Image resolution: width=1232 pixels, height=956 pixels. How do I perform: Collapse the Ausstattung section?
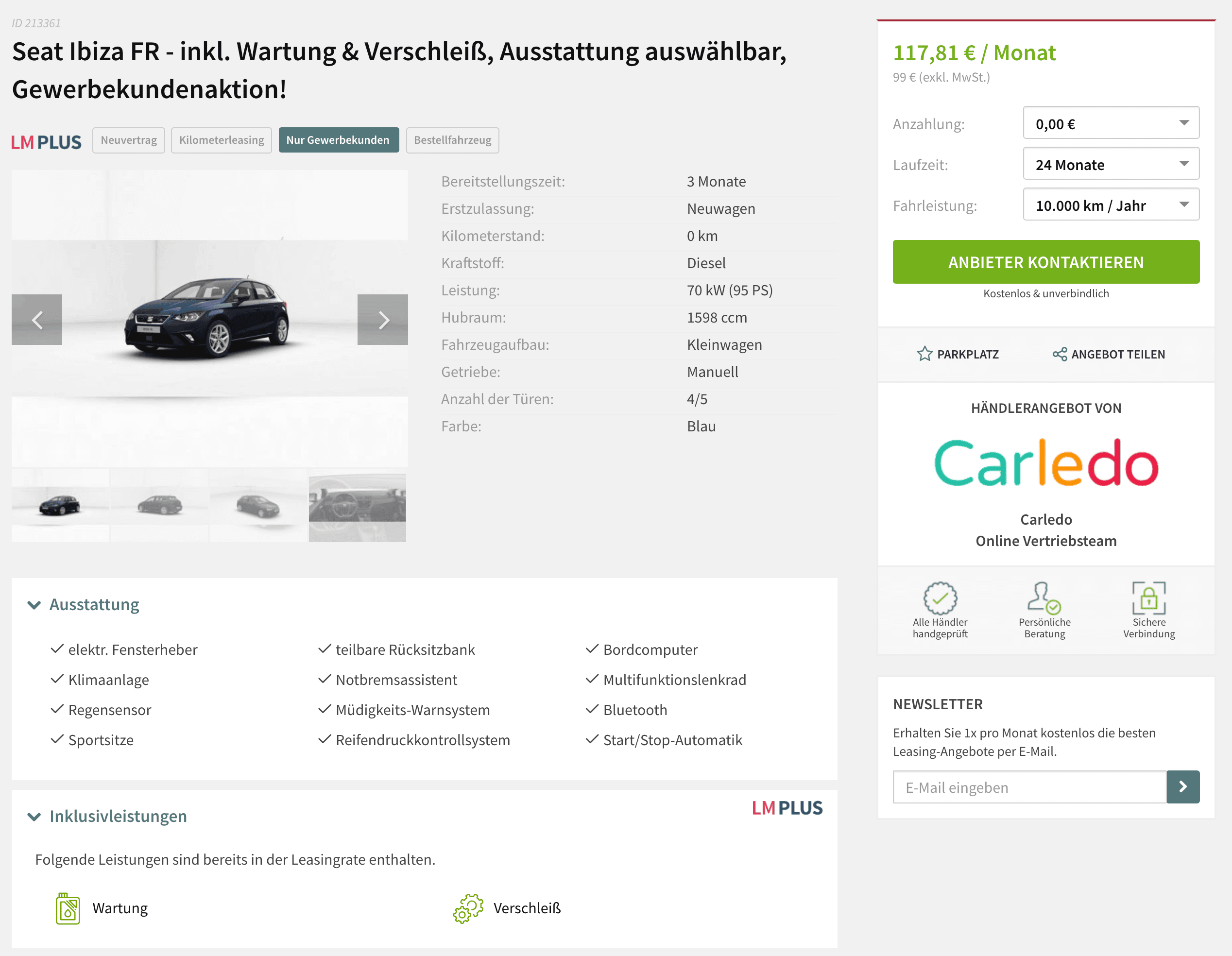[84, 605]
